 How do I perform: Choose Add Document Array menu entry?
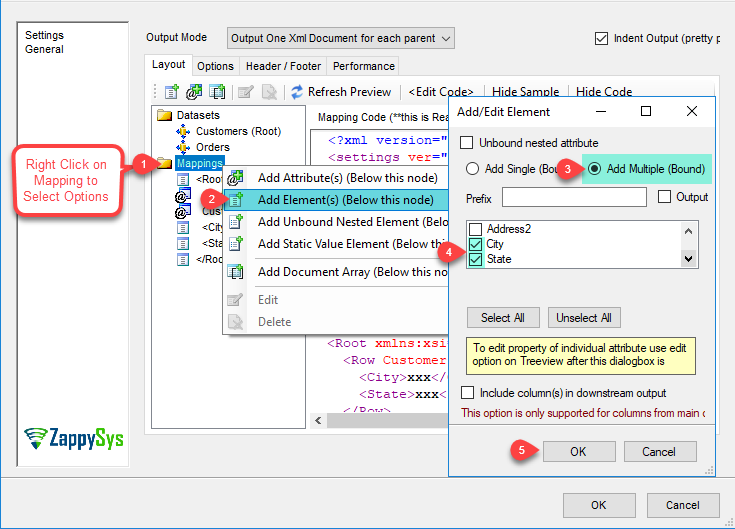click(336, 272)
